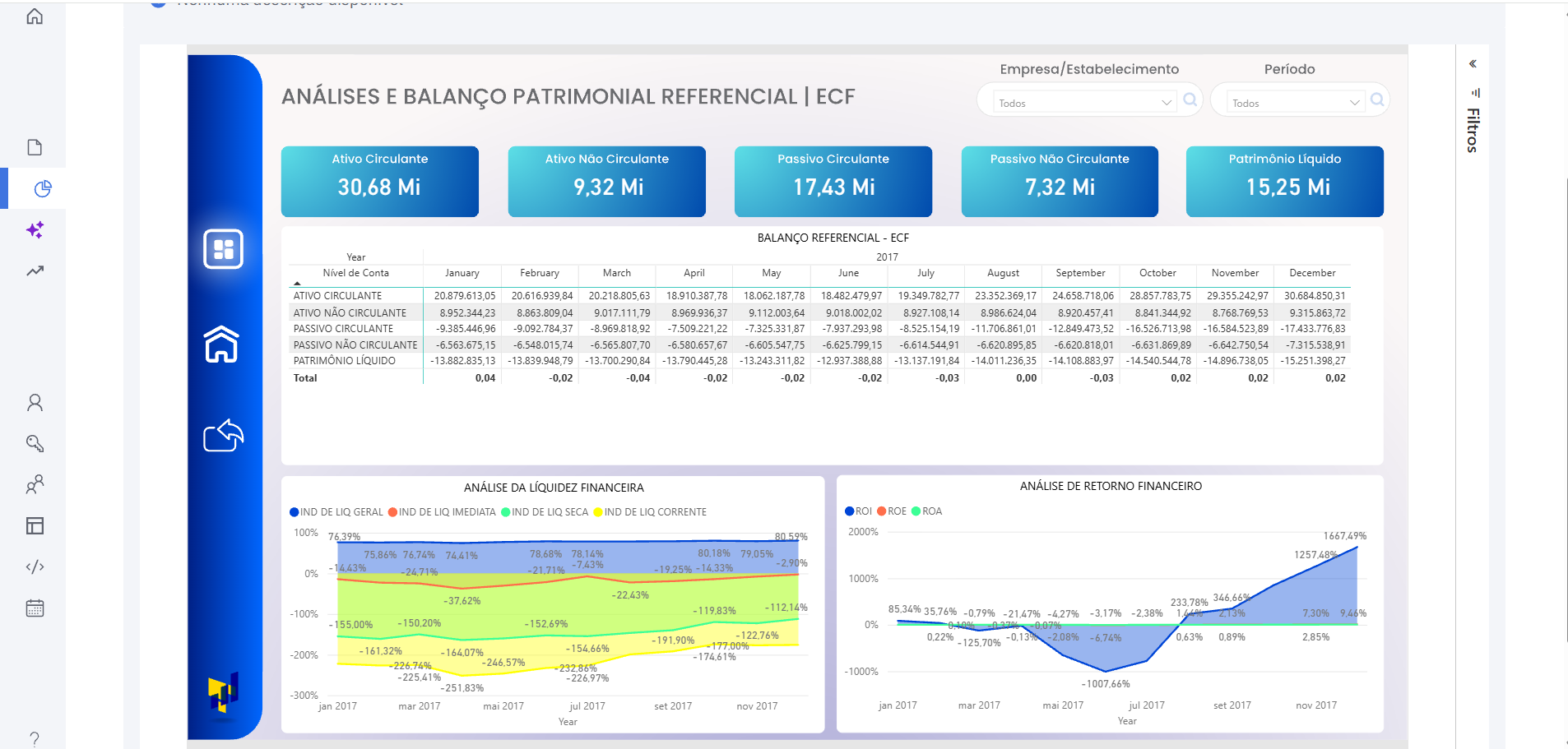Select the key icon in the left sidebar

pos(35,443)
